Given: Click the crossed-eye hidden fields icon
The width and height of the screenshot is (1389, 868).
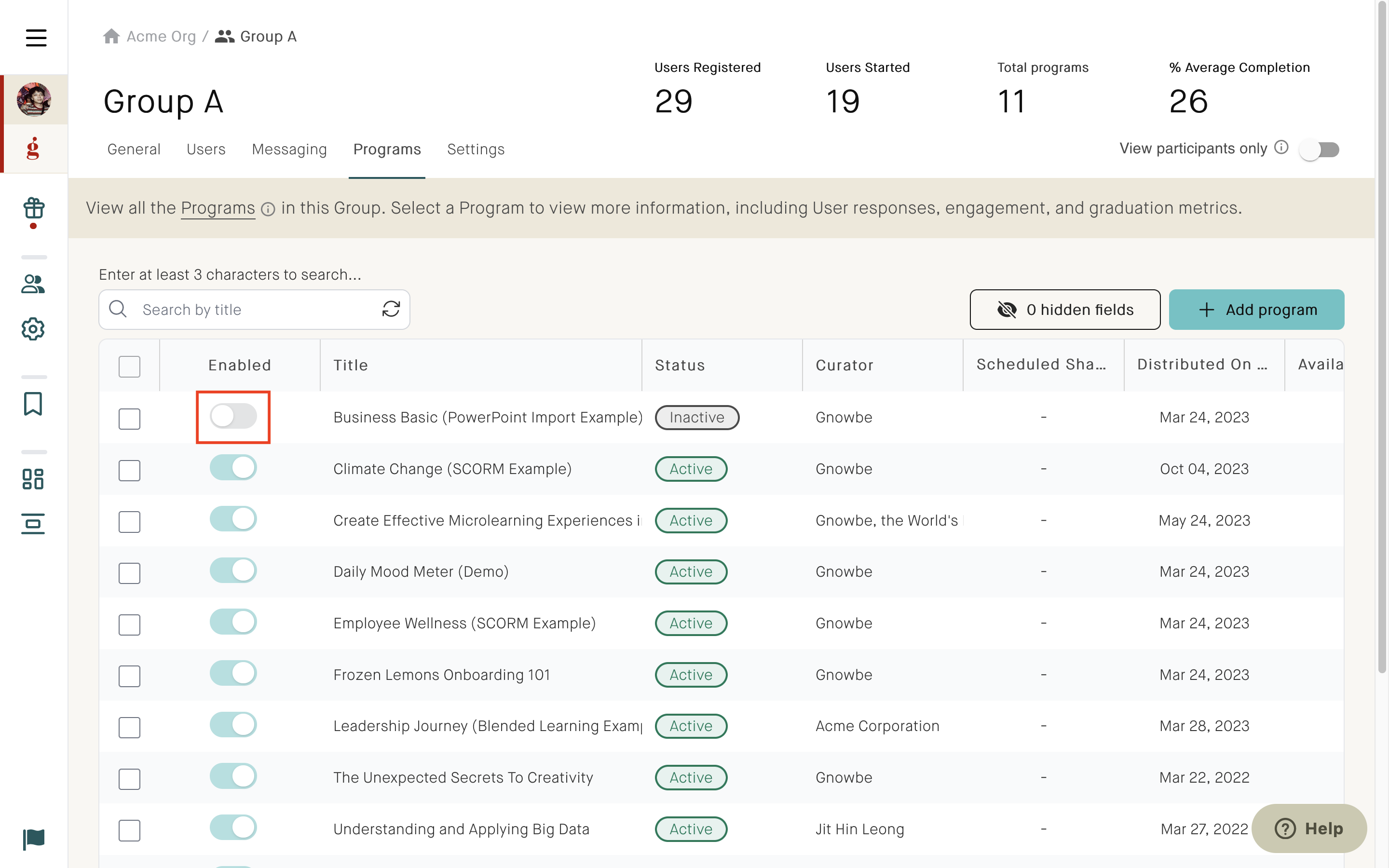Looking at the screenshot, I should (1008, 310).
